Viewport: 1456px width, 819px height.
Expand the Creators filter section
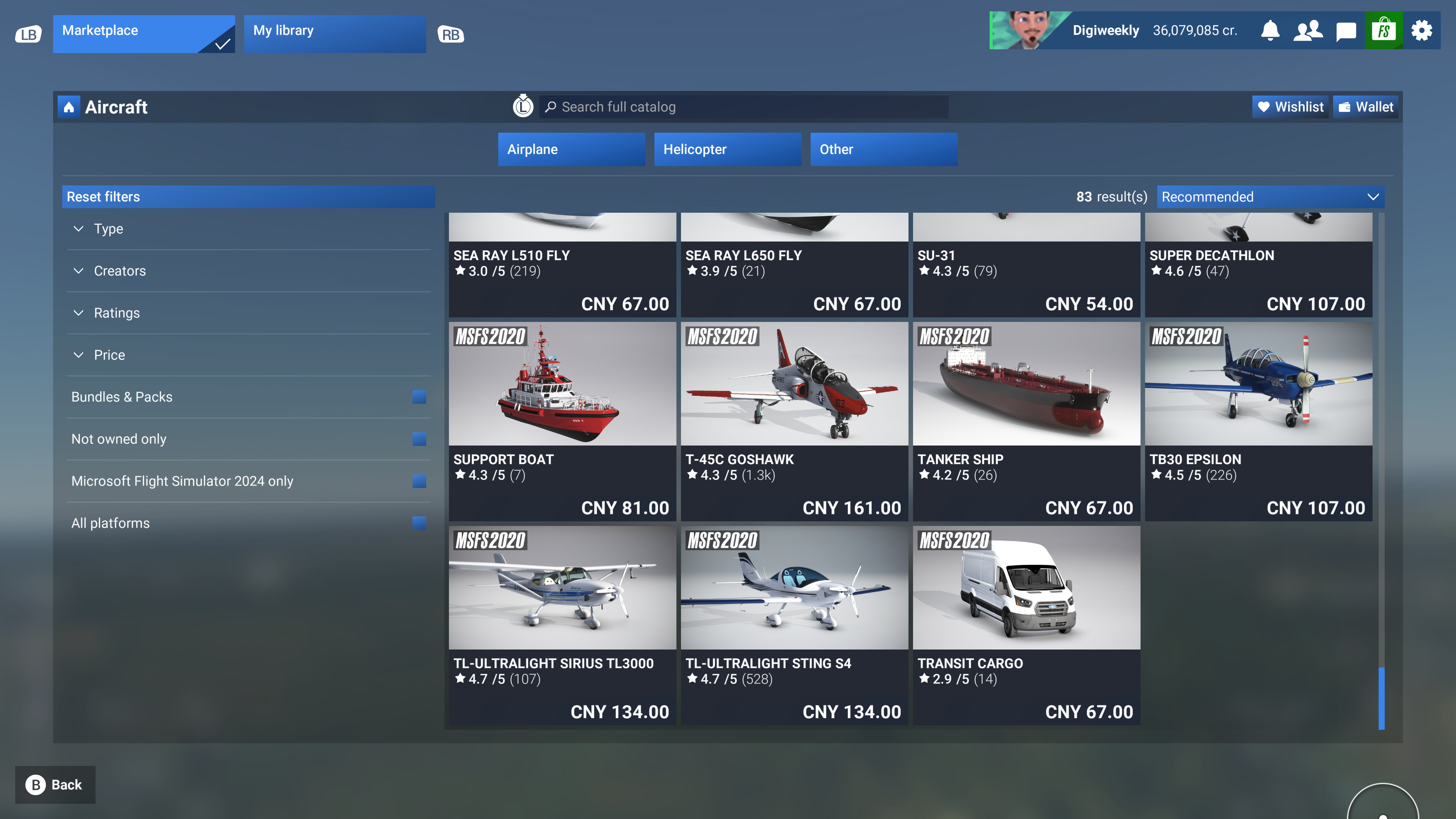point(249,271)
